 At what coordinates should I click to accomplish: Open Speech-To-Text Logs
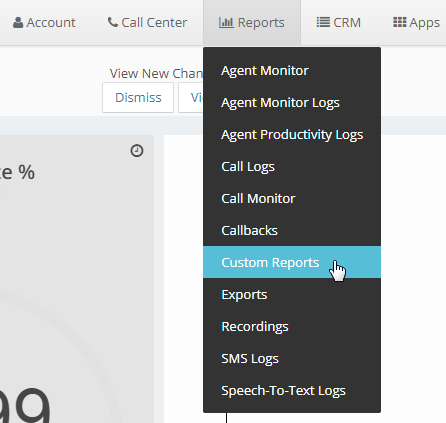pos(292,391)
